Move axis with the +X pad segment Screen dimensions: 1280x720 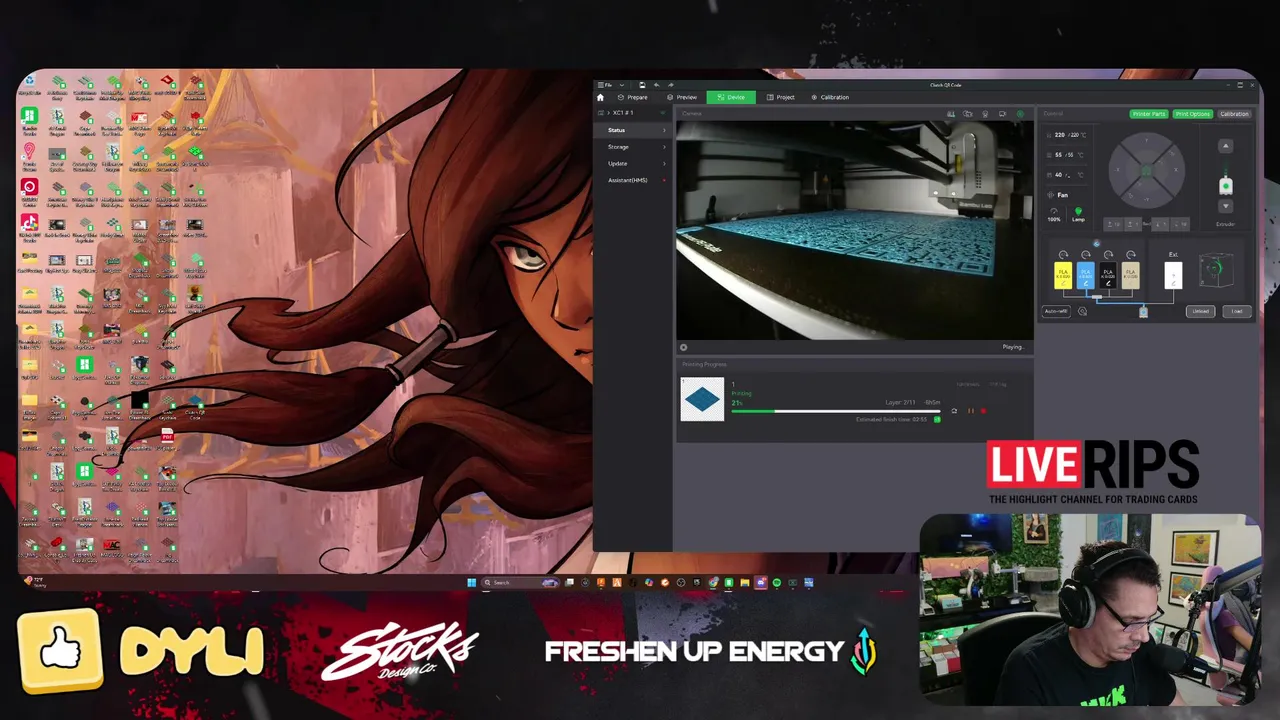pyautogui.click(x=1176, y=170)
